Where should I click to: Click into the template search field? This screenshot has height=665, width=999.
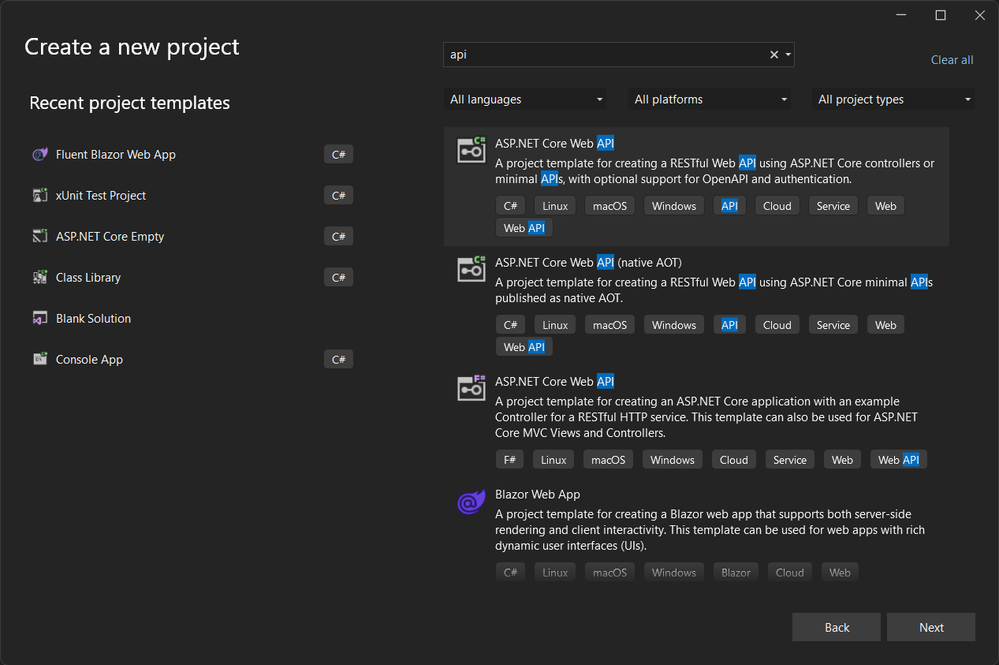[x=605, y=55]
